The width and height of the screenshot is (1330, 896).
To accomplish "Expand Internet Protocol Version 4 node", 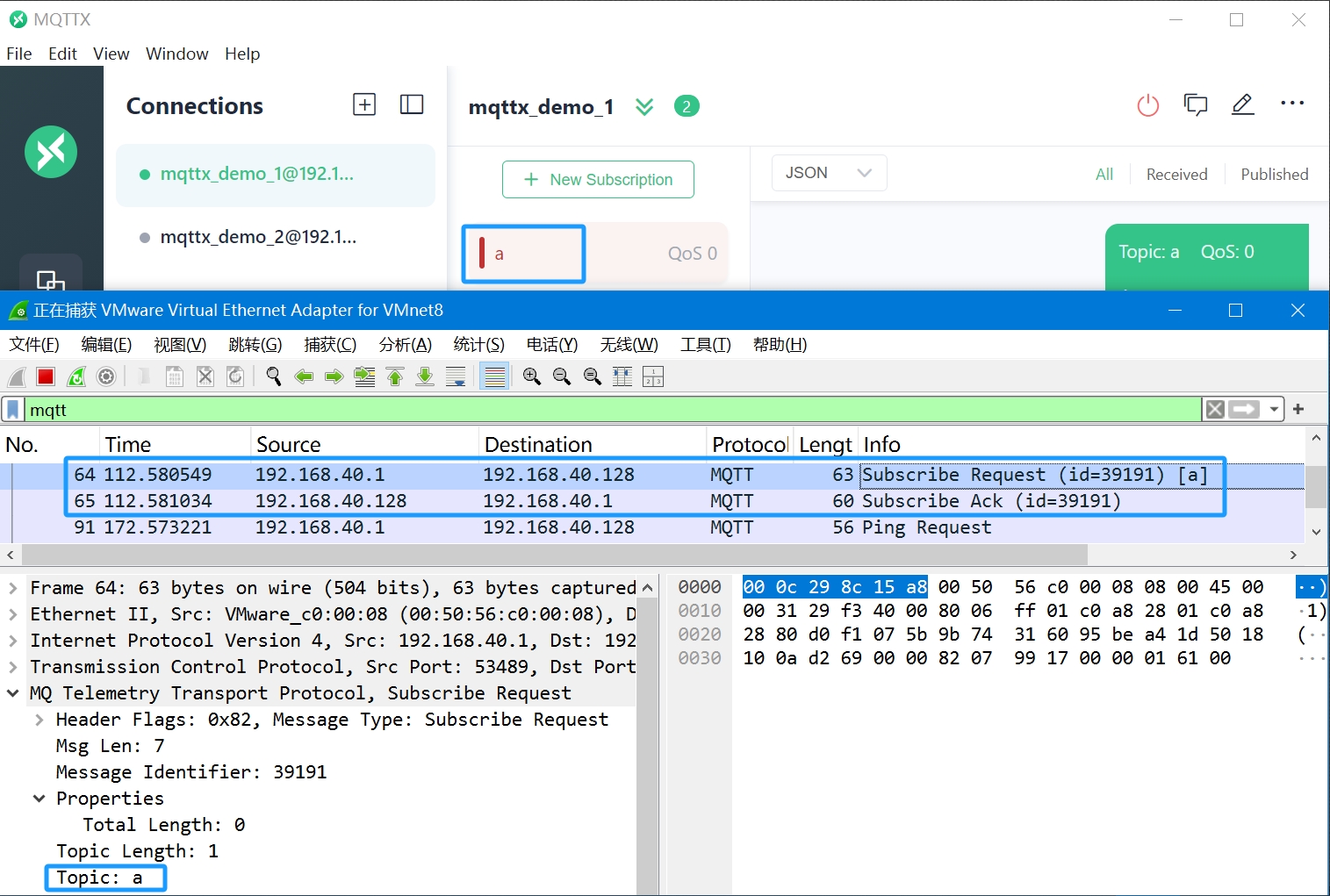I will pos(13,641).
